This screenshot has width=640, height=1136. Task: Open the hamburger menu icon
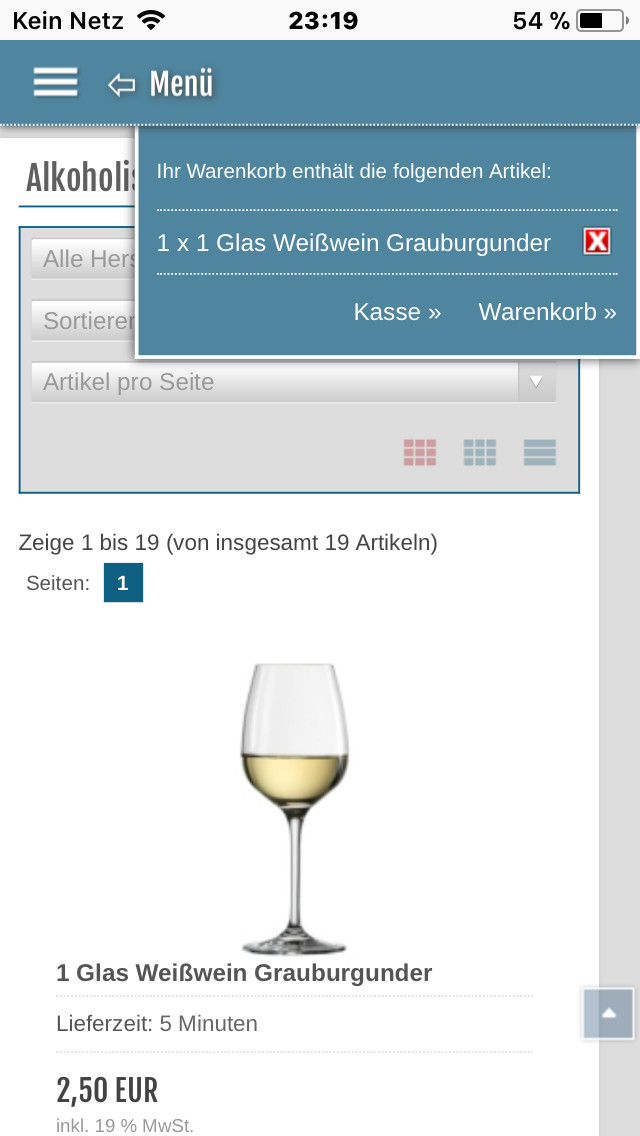(55, 82)
